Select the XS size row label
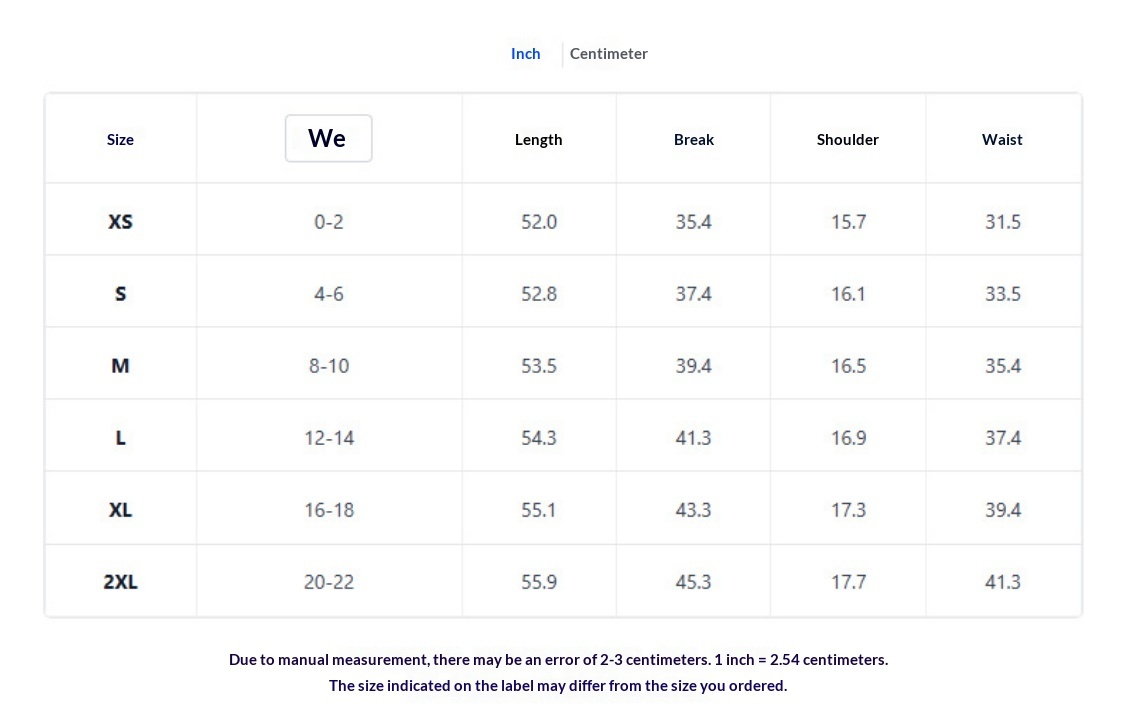The width and height of the screenshot is (1127, 714). 120,222
